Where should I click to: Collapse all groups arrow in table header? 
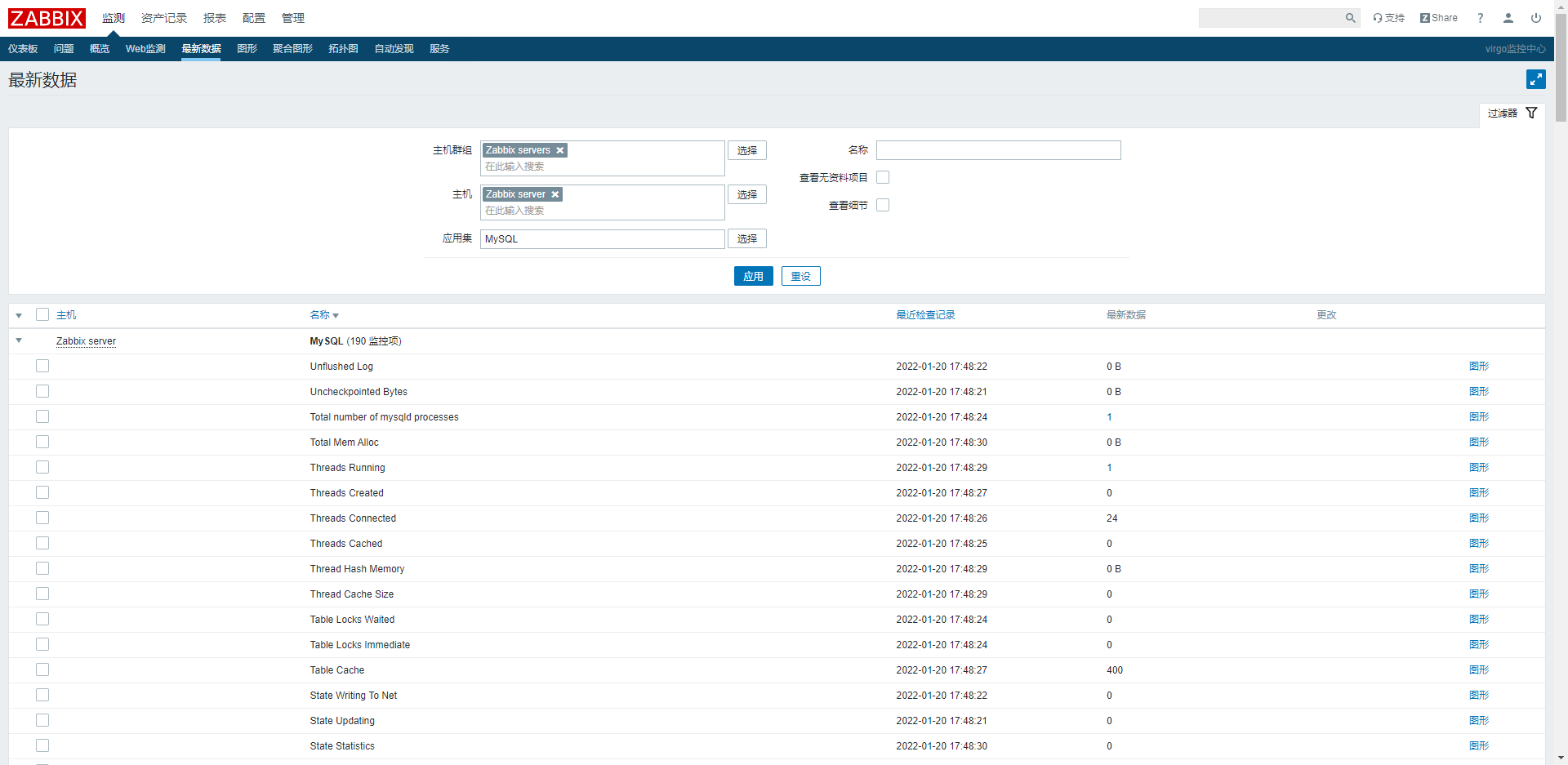19,315
